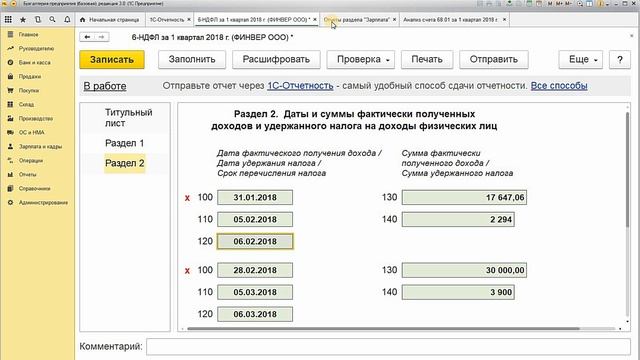Image resolution: width=640 pixels, height=360 pixels.
Task: Click the Заполнить button
Action: (x=192, y=60)
